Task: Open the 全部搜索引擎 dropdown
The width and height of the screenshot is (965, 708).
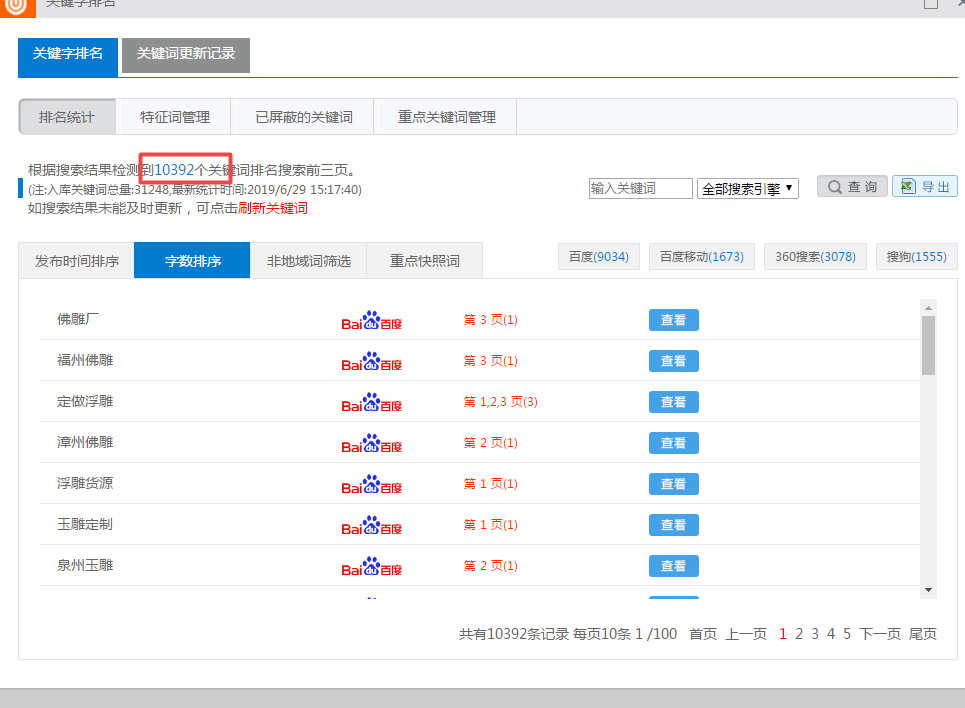Action: (748, 188)
